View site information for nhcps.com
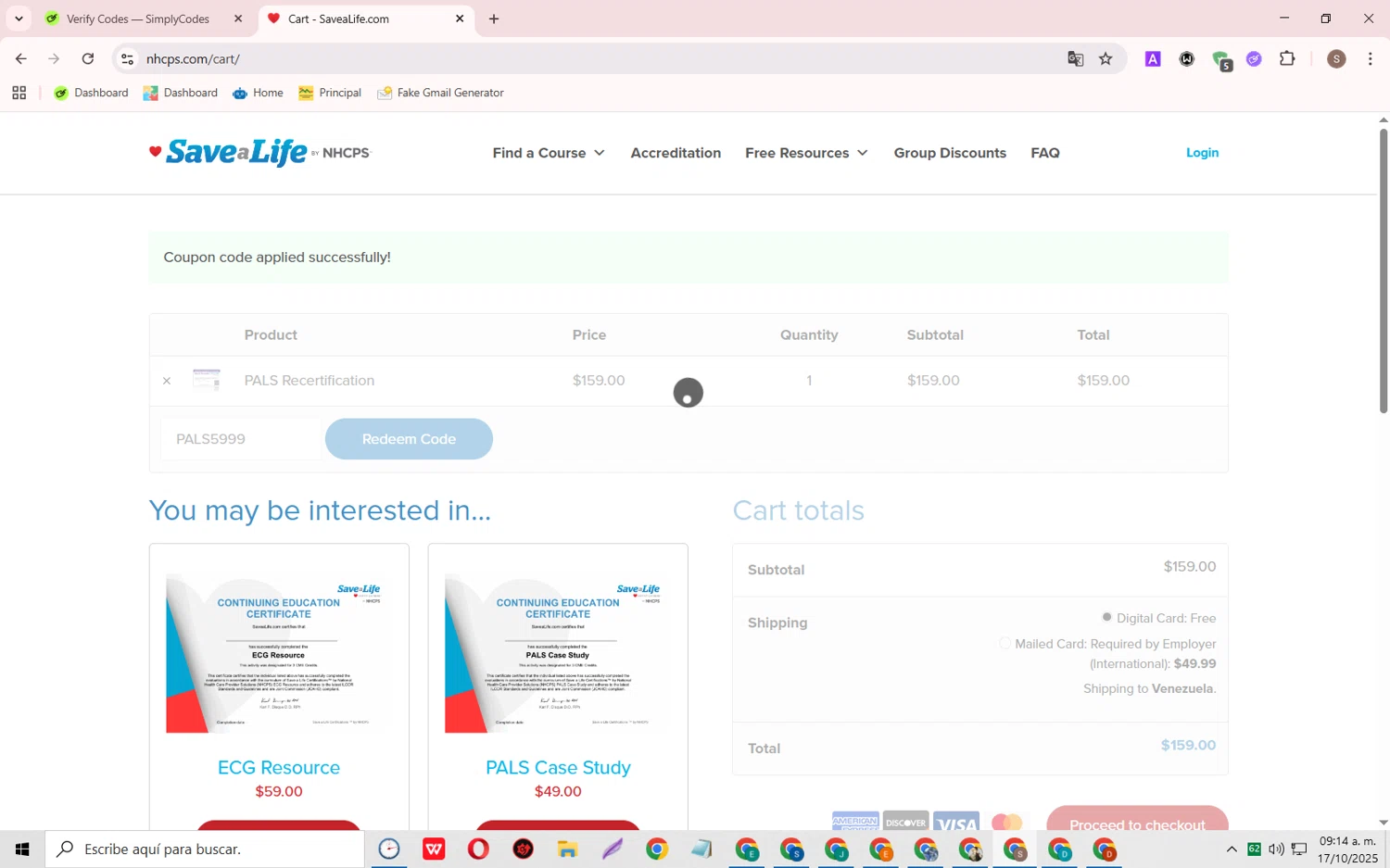This screenshot has height=868, width=1390. [128, 58]
